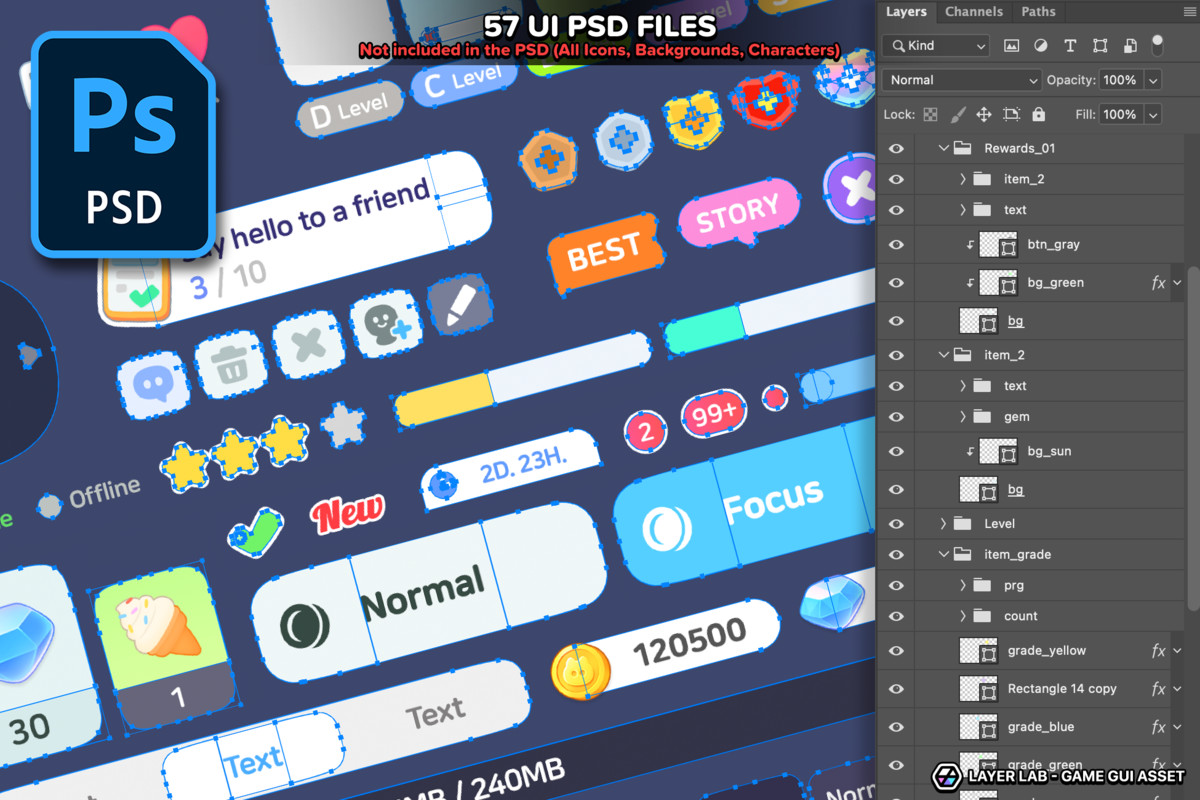Toggle the layer filtering on/off switch
Image resolution: width=1200 pixels, height=800 pixels.
coord(1157,46)
